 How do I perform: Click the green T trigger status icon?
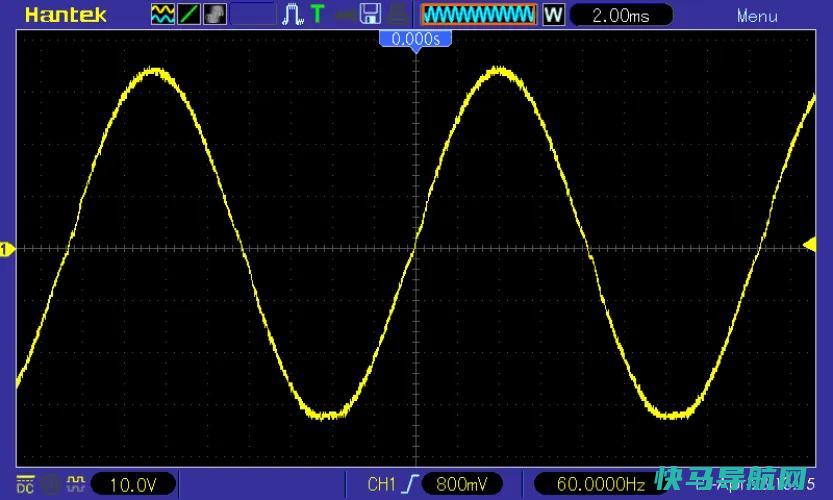(x=317, y=14)
